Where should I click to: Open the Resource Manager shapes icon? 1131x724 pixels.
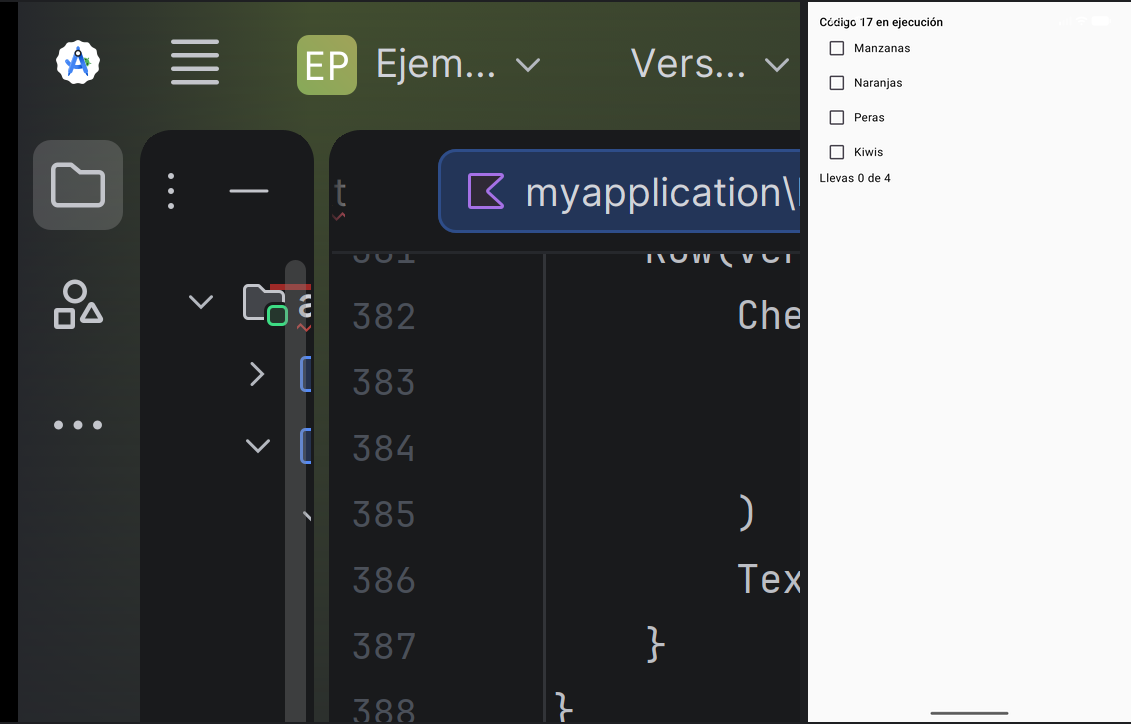pos(78,304)
